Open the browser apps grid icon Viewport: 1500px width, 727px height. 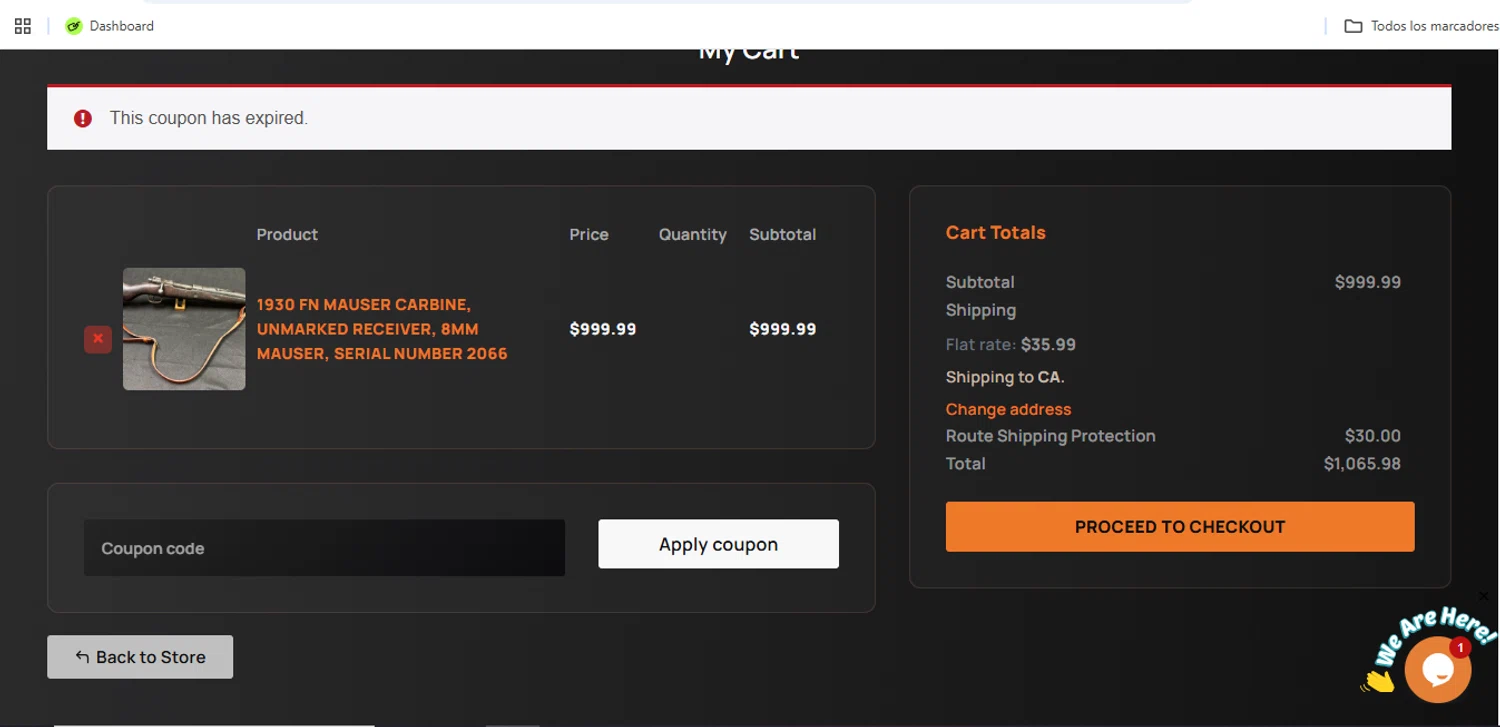[23, 26]
